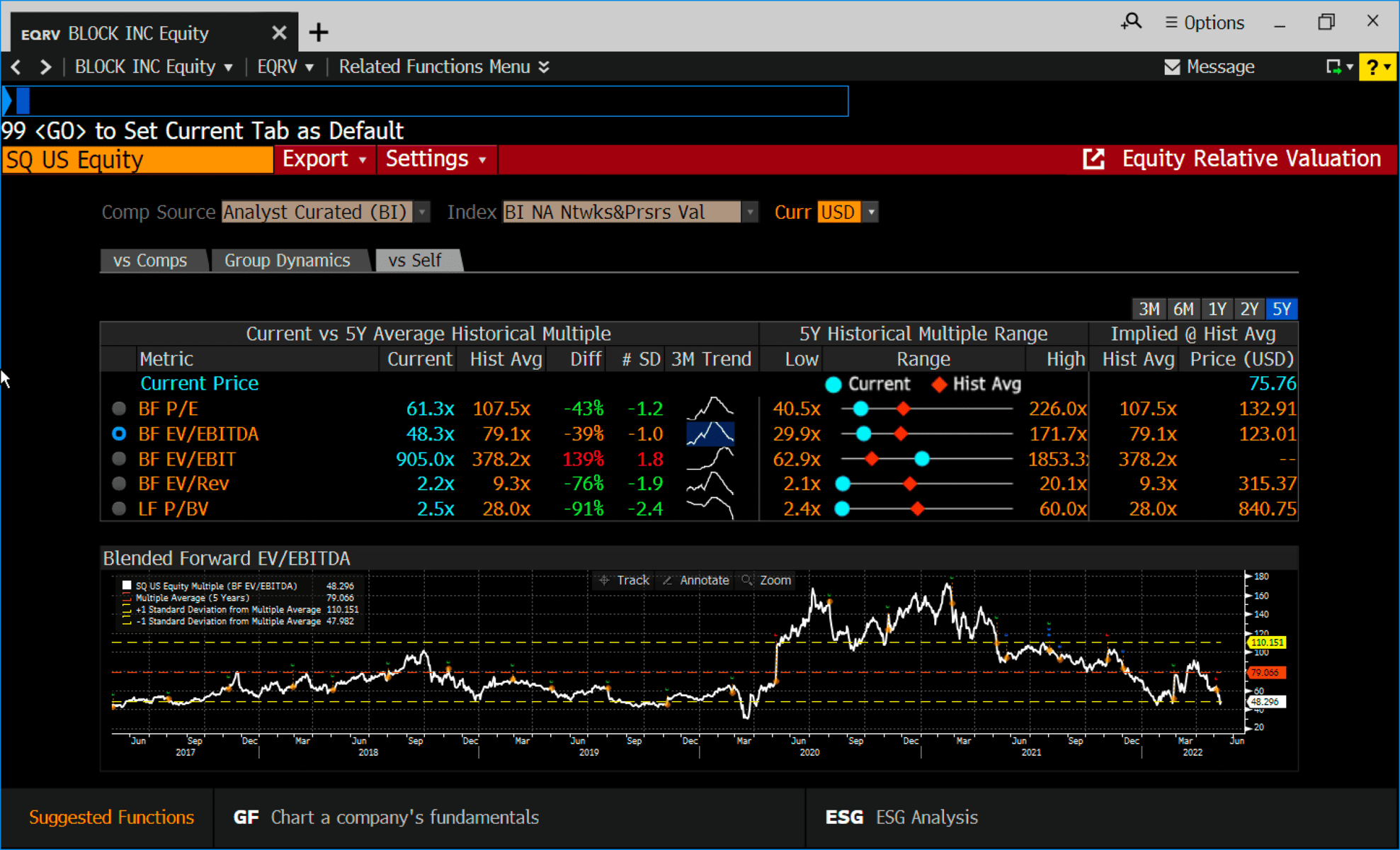Open Equity Relative Valuation pop-out icon

[x=1093, y=159]
